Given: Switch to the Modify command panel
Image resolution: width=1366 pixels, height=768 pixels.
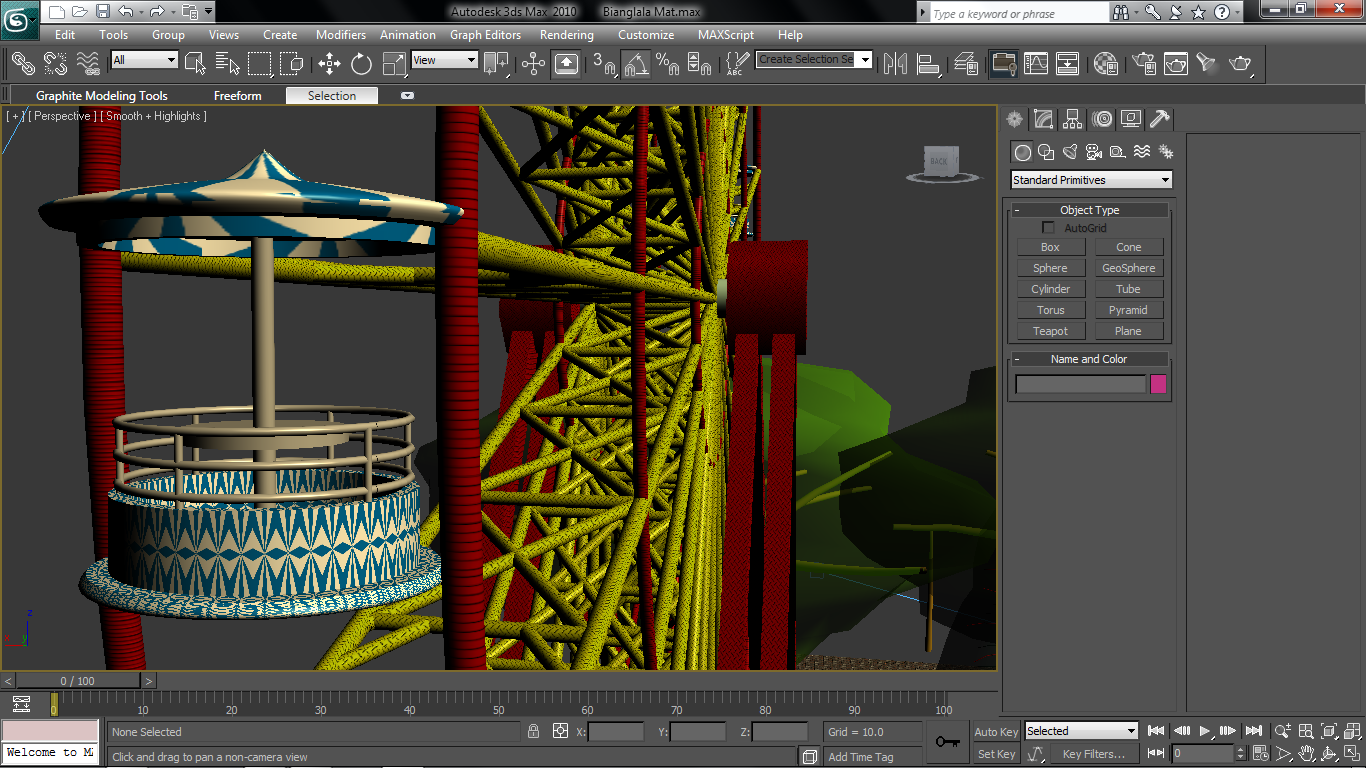Looking at the screenshot, I should pyautogui.click(x=1043, y=120).
